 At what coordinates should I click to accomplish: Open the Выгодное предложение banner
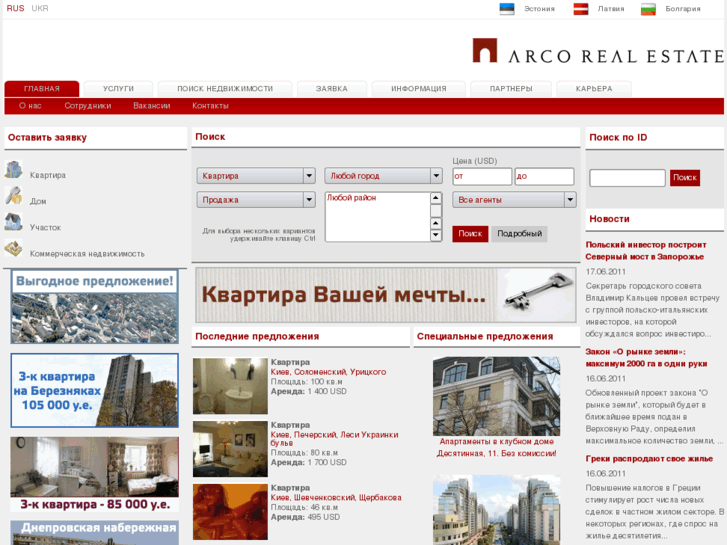(95, 307)
